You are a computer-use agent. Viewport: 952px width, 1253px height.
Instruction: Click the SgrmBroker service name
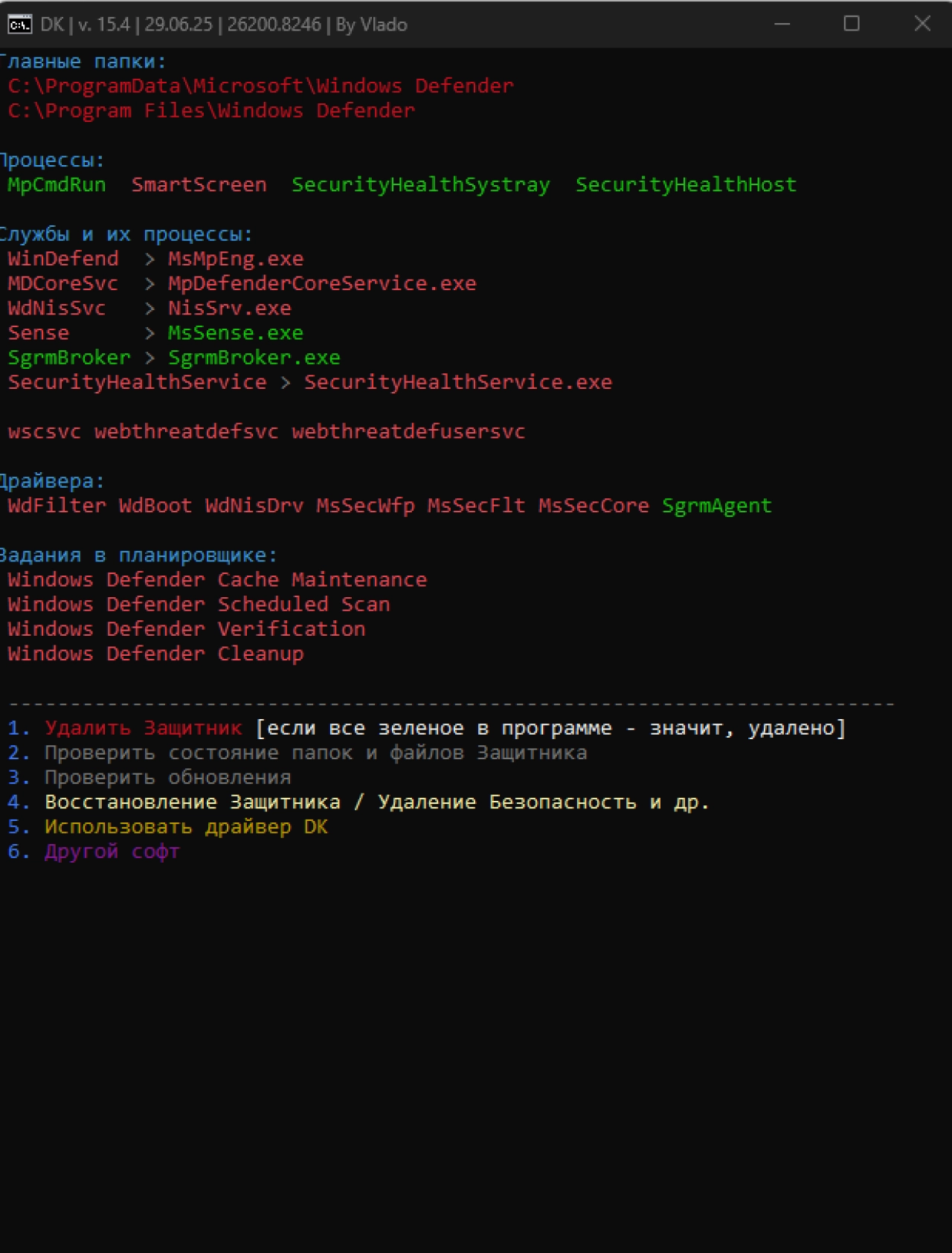[69, 358]
